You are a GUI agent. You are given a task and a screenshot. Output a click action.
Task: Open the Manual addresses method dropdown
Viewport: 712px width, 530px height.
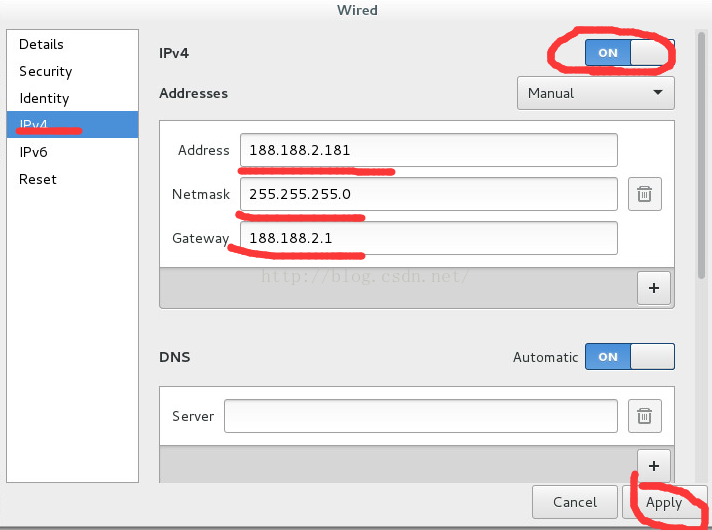(x=595, y=93)
